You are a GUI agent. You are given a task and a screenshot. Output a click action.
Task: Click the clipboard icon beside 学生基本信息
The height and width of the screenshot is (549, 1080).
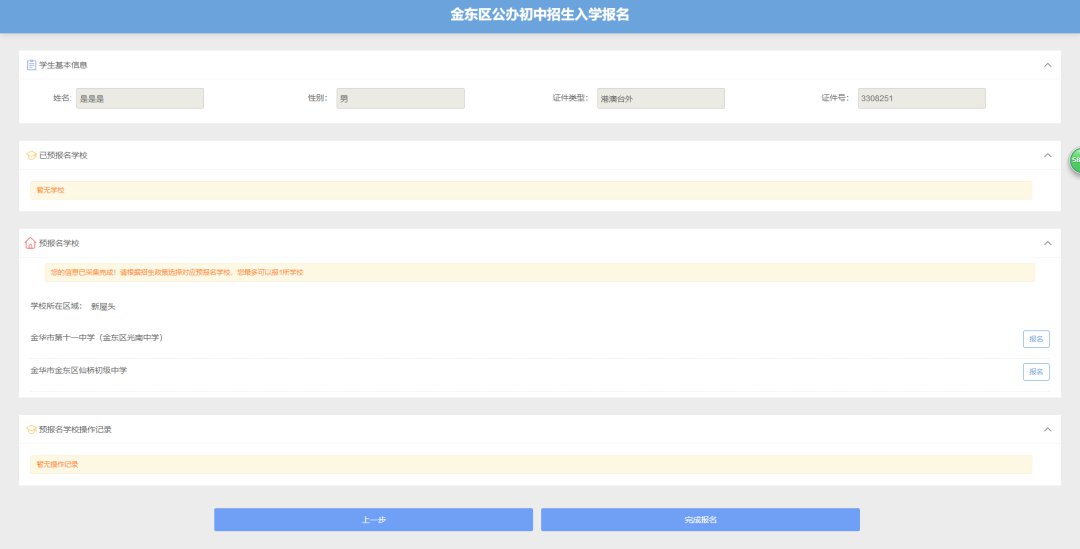(31, 65)
